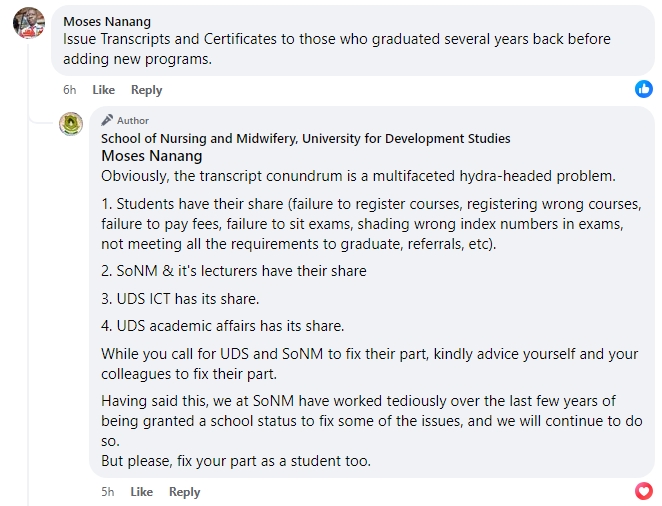662x506 pixels.
Task: Click the Author label text
Action: coord(133,121)
